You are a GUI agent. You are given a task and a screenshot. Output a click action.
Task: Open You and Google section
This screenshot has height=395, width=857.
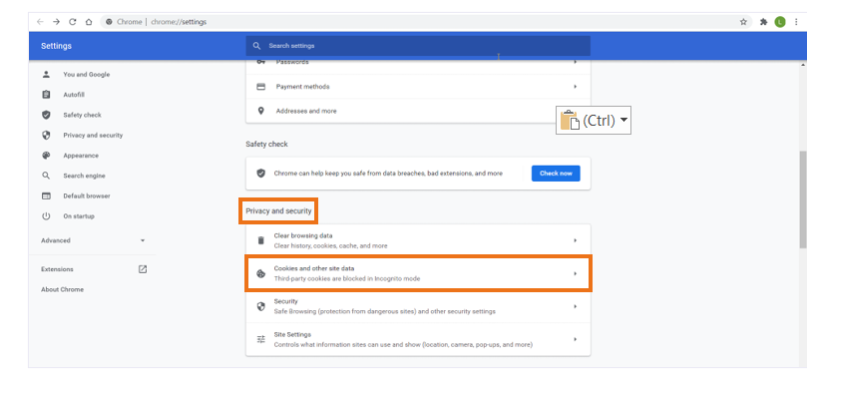(86, 74)
